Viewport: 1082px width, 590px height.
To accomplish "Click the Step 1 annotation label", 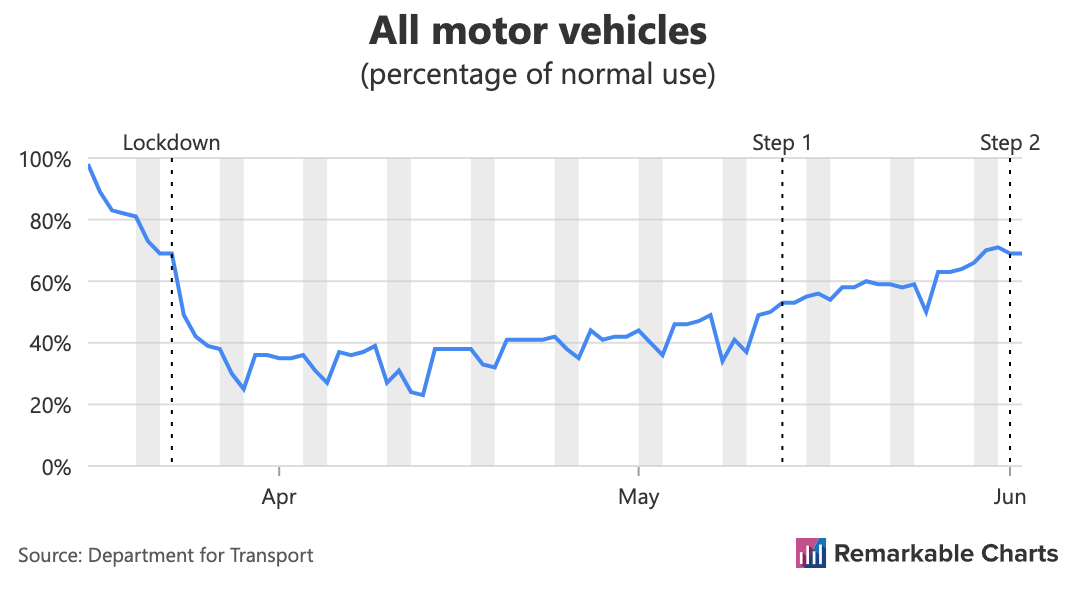I will coord(782,143).
